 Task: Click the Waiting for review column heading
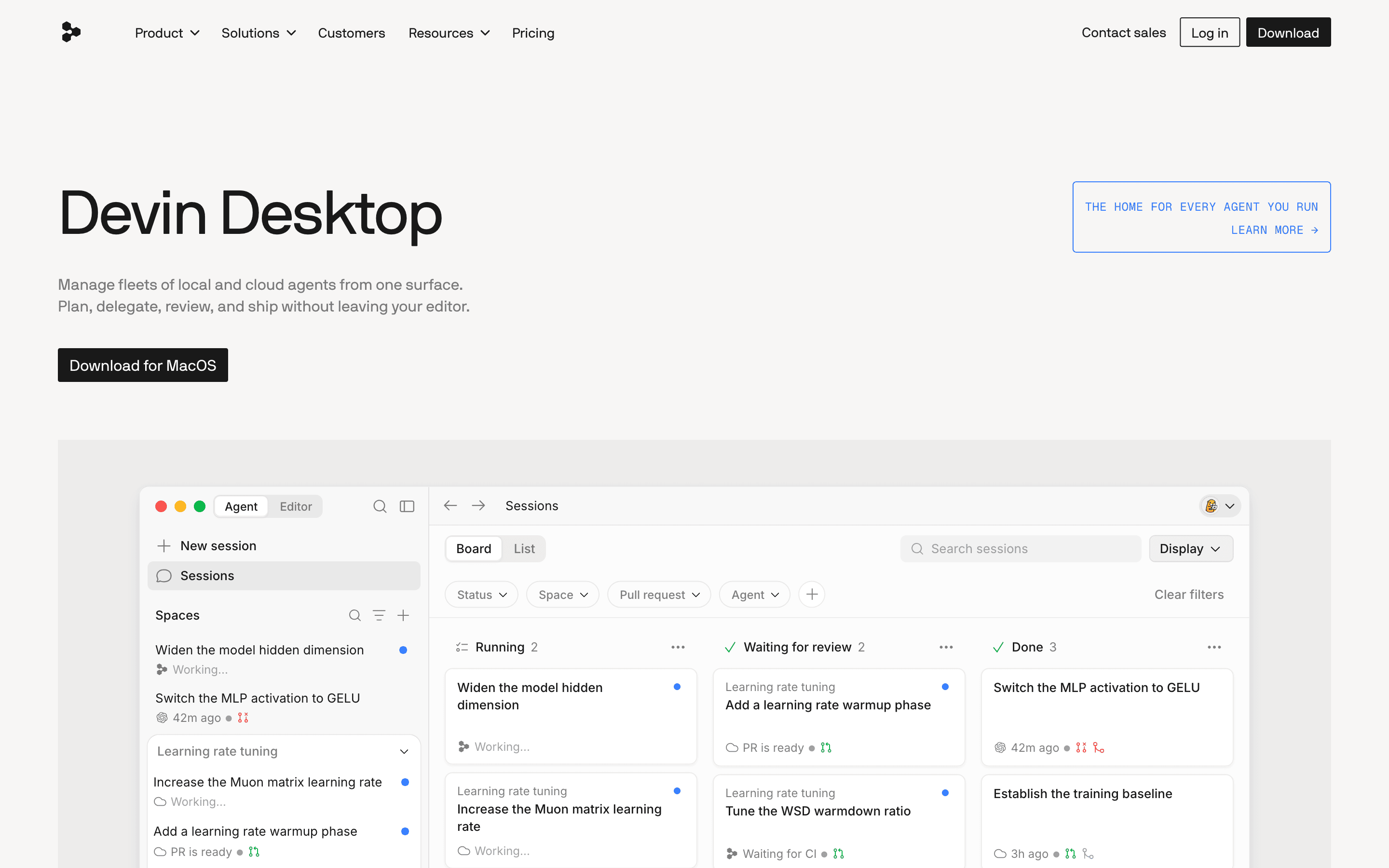(x=797, y=647)
